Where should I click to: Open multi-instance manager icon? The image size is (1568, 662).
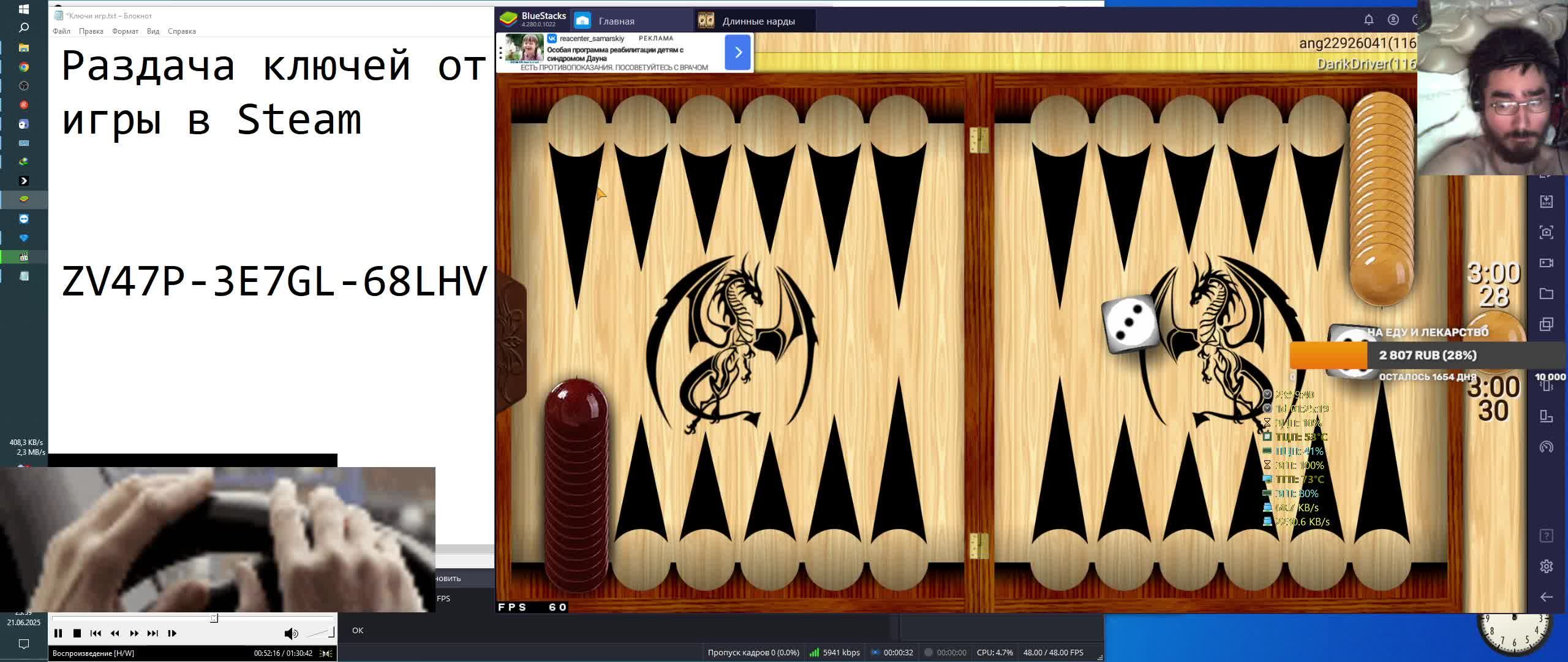click(x=1546, y=324)
